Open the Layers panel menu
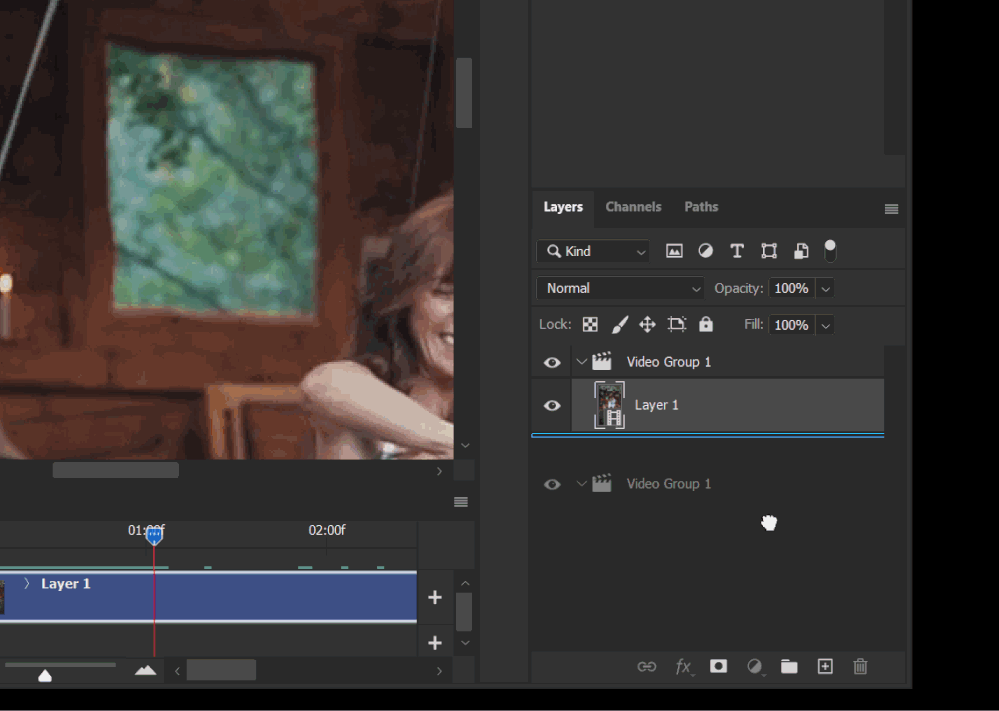Image resolution: width=999 pixels, height=711 pixels. [891, 208]
